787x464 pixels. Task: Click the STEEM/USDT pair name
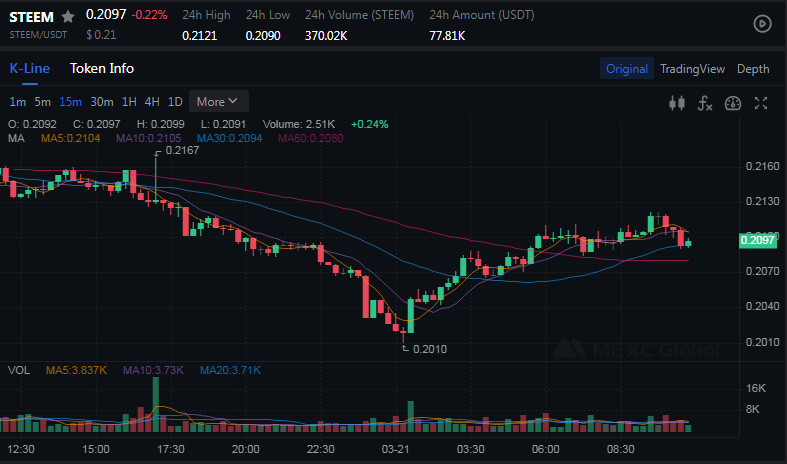coord(39,35)
